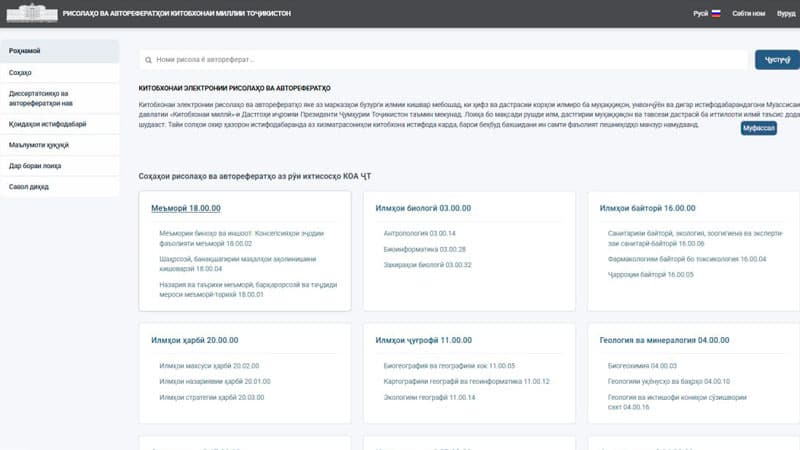Open subcategory ending in 18.00.02
The height and width of the screenshot is (450, 800).
pyautogui.click(x=241, y=238)
